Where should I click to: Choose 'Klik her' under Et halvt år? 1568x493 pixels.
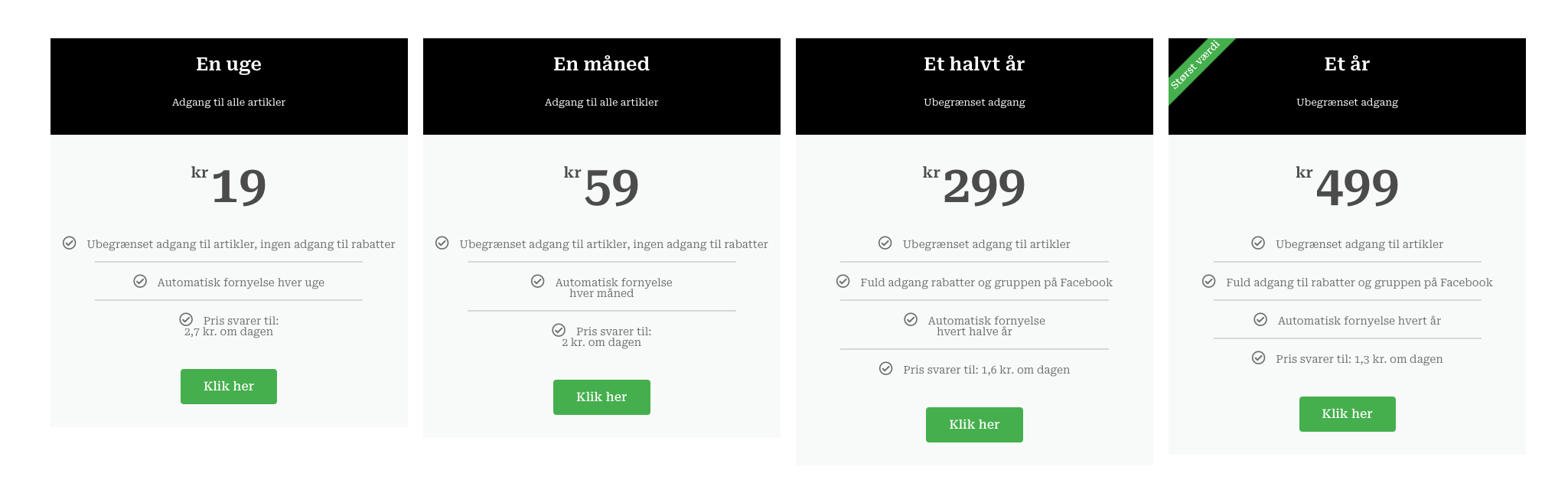point(973,425)
